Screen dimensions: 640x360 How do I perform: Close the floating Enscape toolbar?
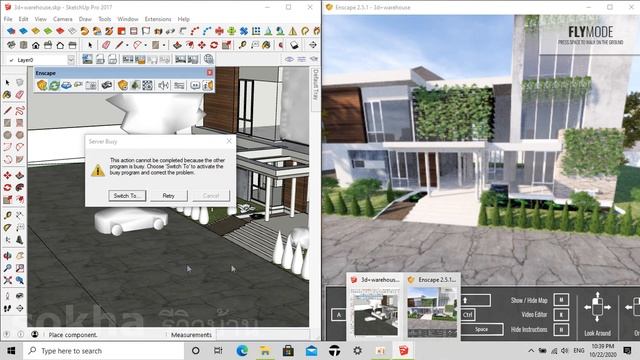(209, 73)
